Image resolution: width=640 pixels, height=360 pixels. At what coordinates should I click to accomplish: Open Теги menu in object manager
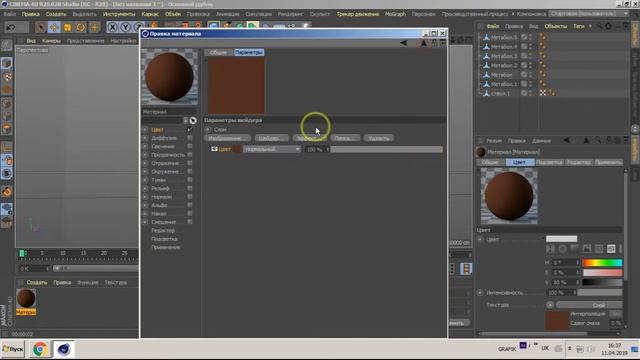coord(578,26)
